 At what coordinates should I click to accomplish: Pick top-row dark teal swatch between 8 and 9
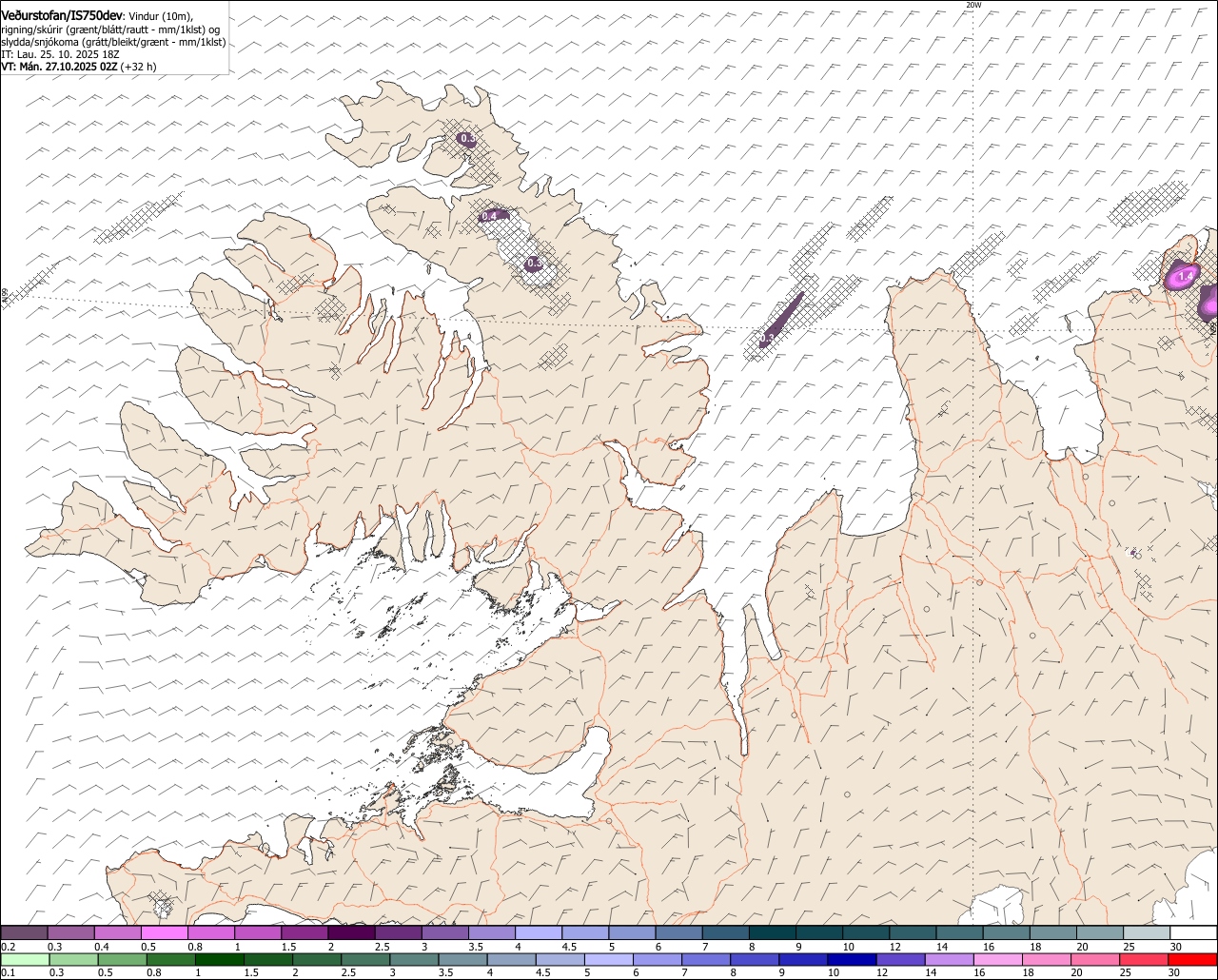773,932
